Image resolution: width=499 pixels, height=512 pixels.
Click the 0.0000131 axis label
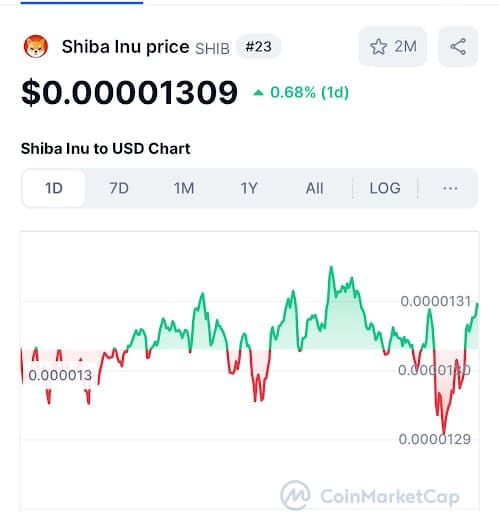tap(436, 301)
